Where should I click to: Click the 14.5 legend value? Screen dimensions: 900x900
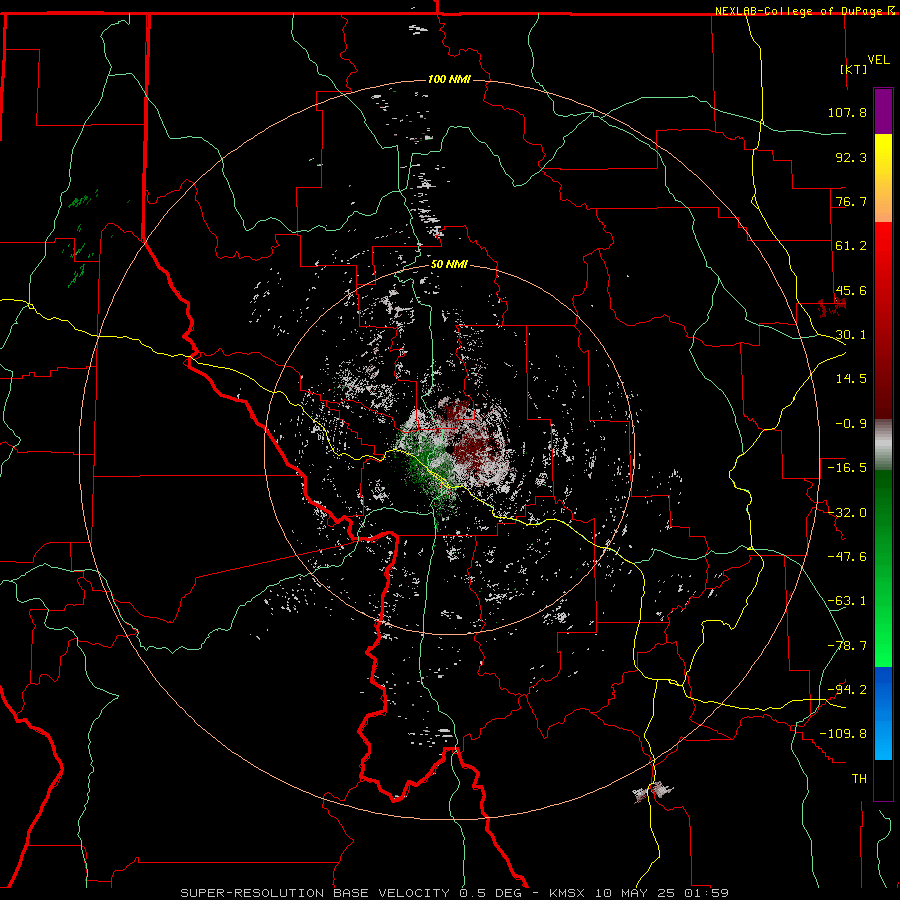click(x=851, y=379)
